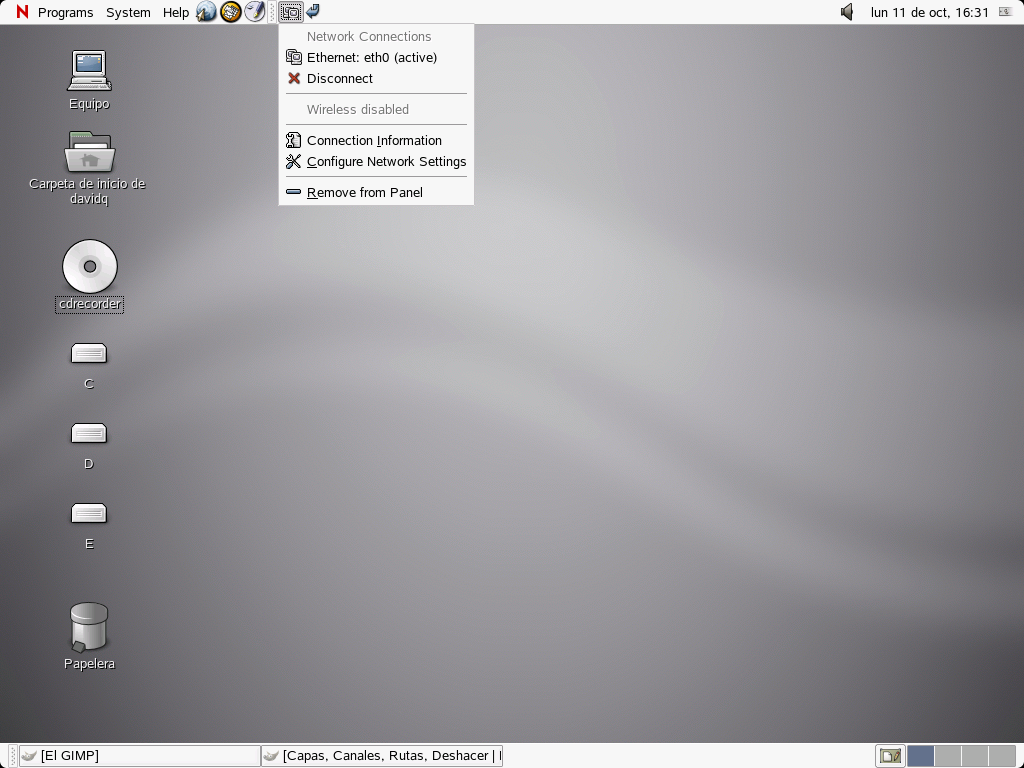Image resolution: width=1024 pixels, height=768 pixels.
Task: Open the System menu
Action: click(128, 12)
